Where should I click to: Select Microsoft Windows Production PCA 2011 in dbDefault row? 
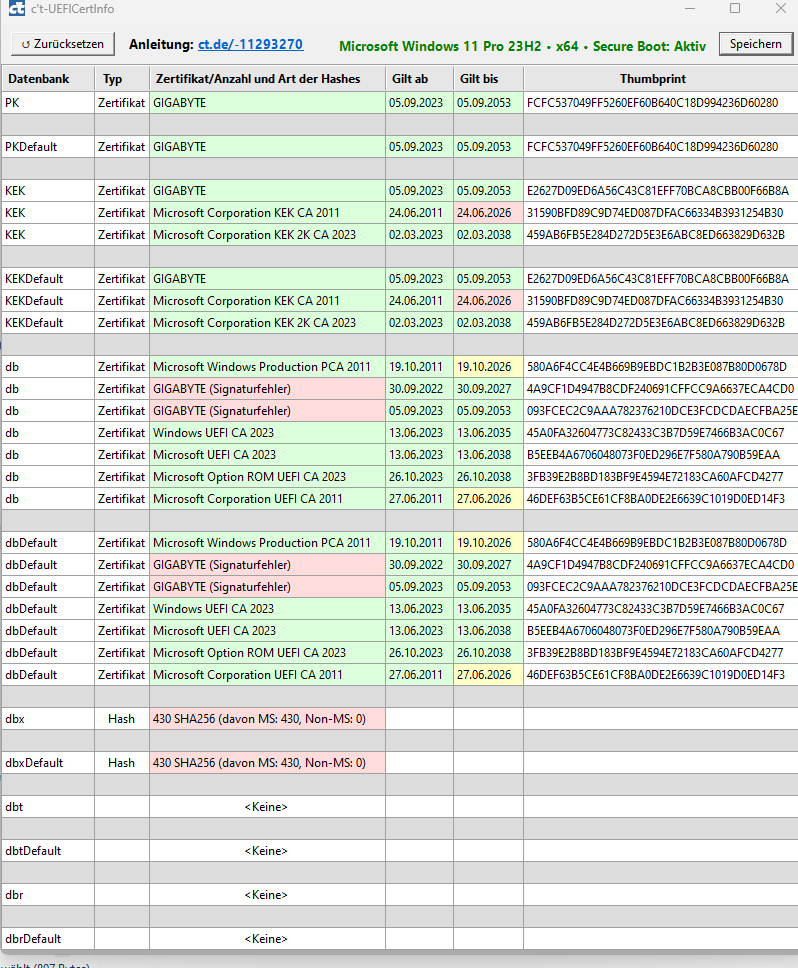[x=267, y=543]
